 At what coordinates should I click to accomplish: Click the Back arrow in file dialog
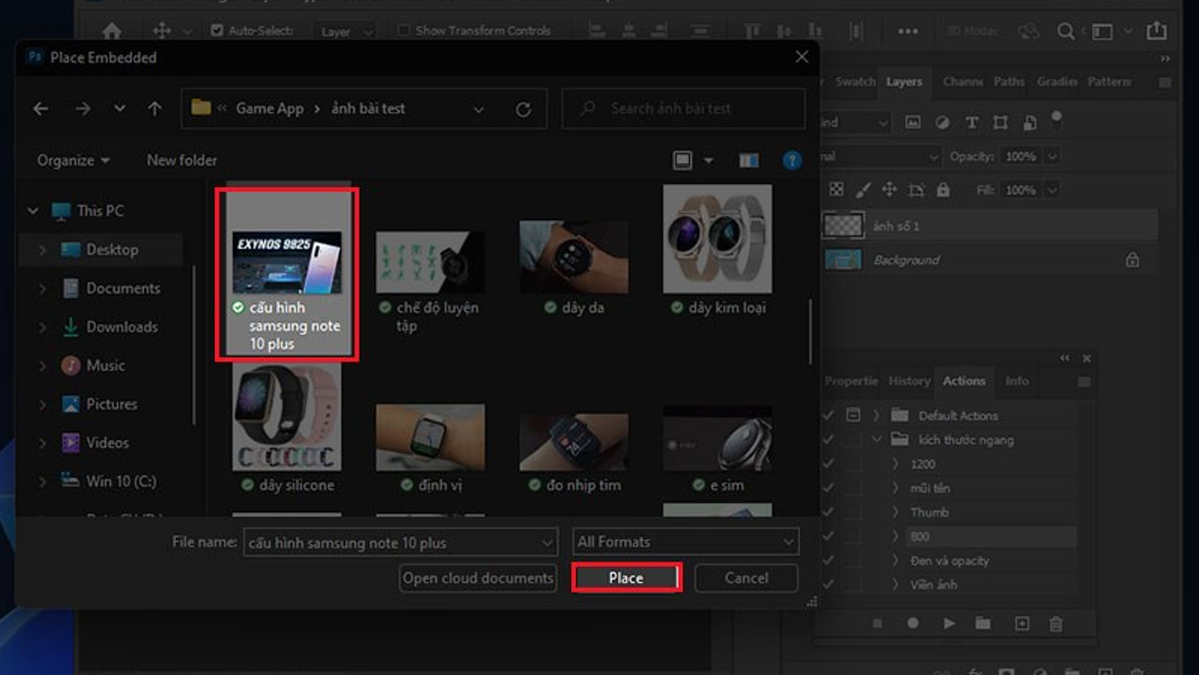pos(41,109)
